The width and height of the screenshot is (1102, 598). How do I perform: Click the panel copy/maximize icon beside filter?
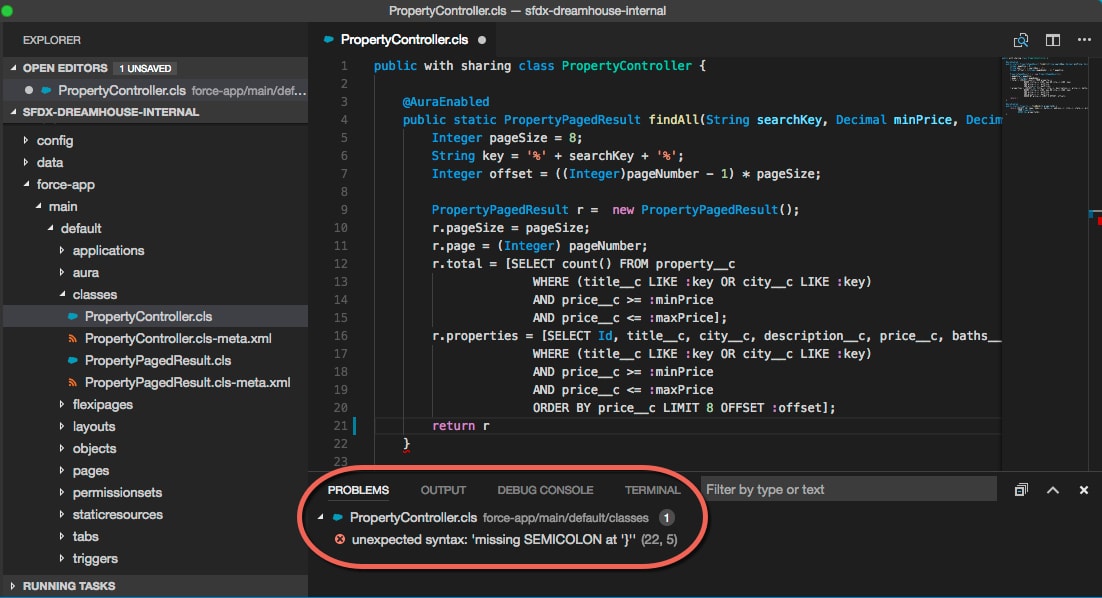coord(1021,490)
